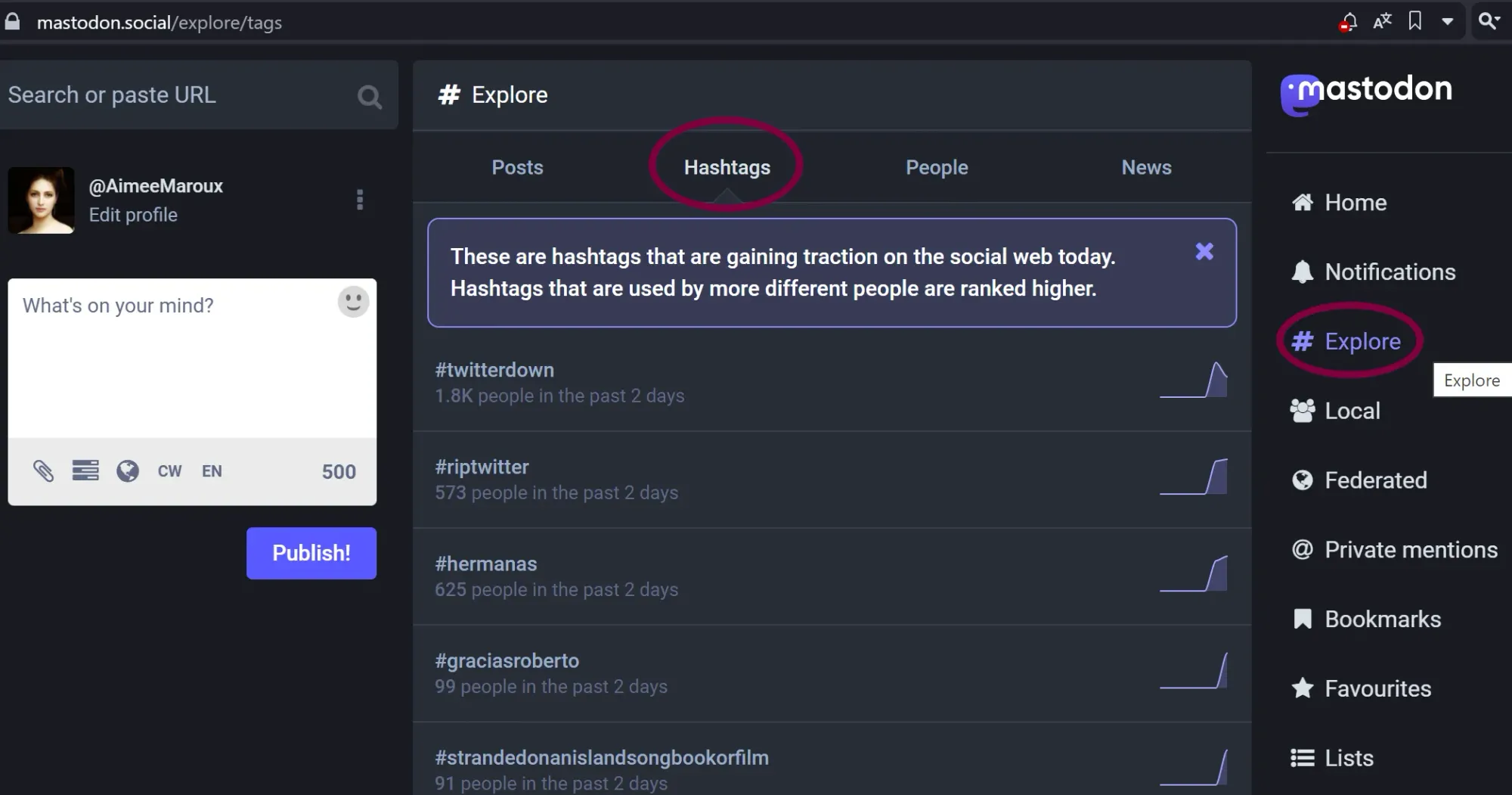Open the Federated timeline

pyautogui.click(x=1359, y=480)
